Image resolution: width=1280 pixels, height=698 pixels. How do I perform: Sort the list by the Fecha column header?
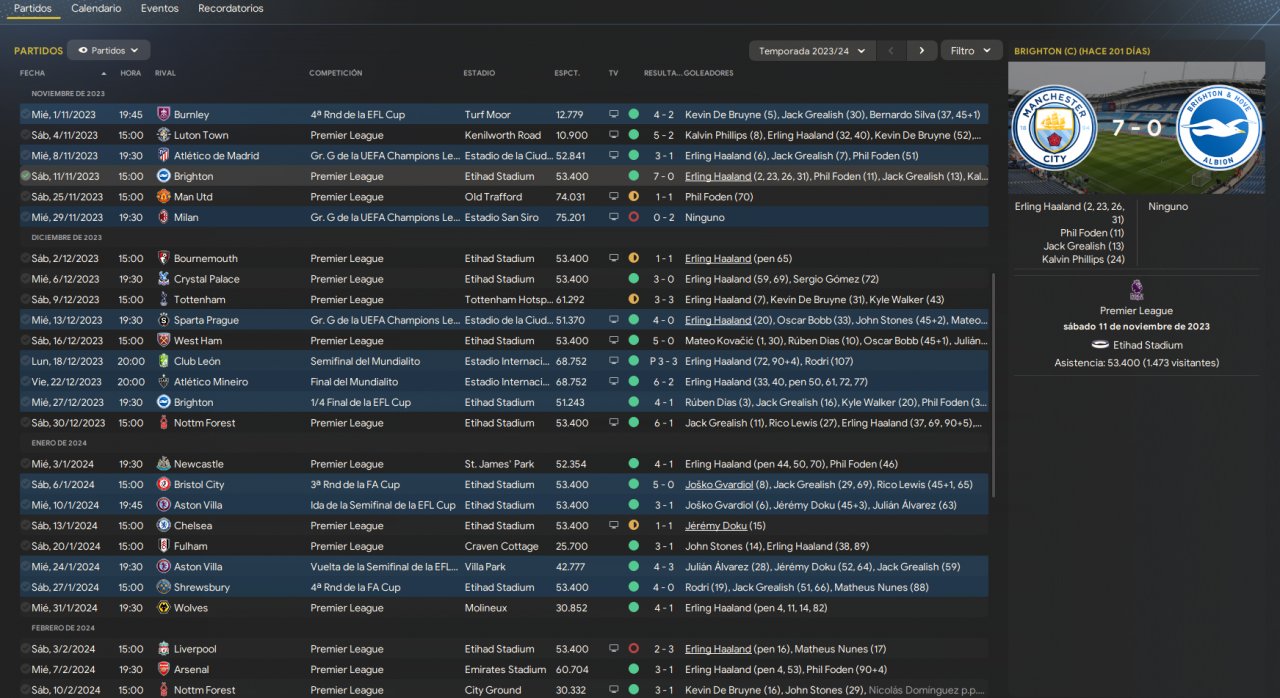tap(33, 73)
